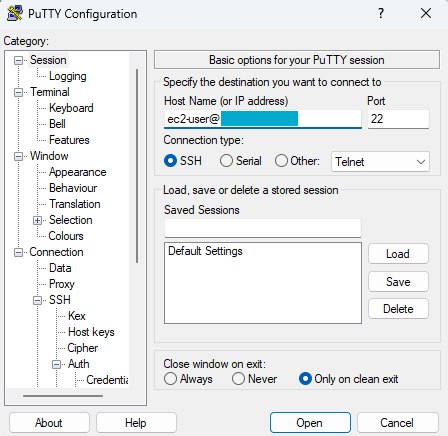Click the Cancel button
This screenshot has width=448, height=436.
pos(397,423)
